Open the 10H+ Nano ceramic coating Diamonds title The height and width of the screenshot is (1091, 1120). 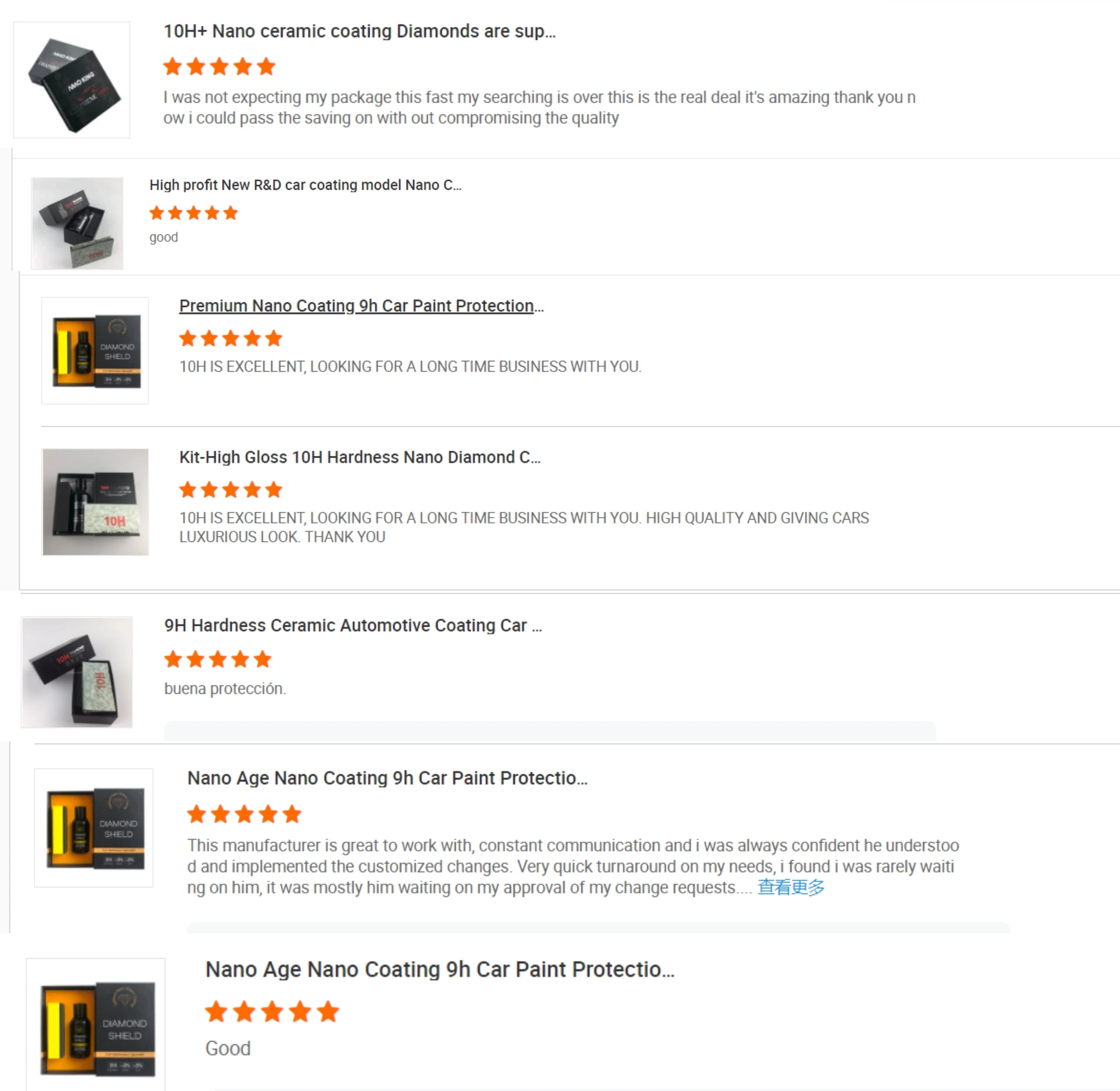pos(360,31)
